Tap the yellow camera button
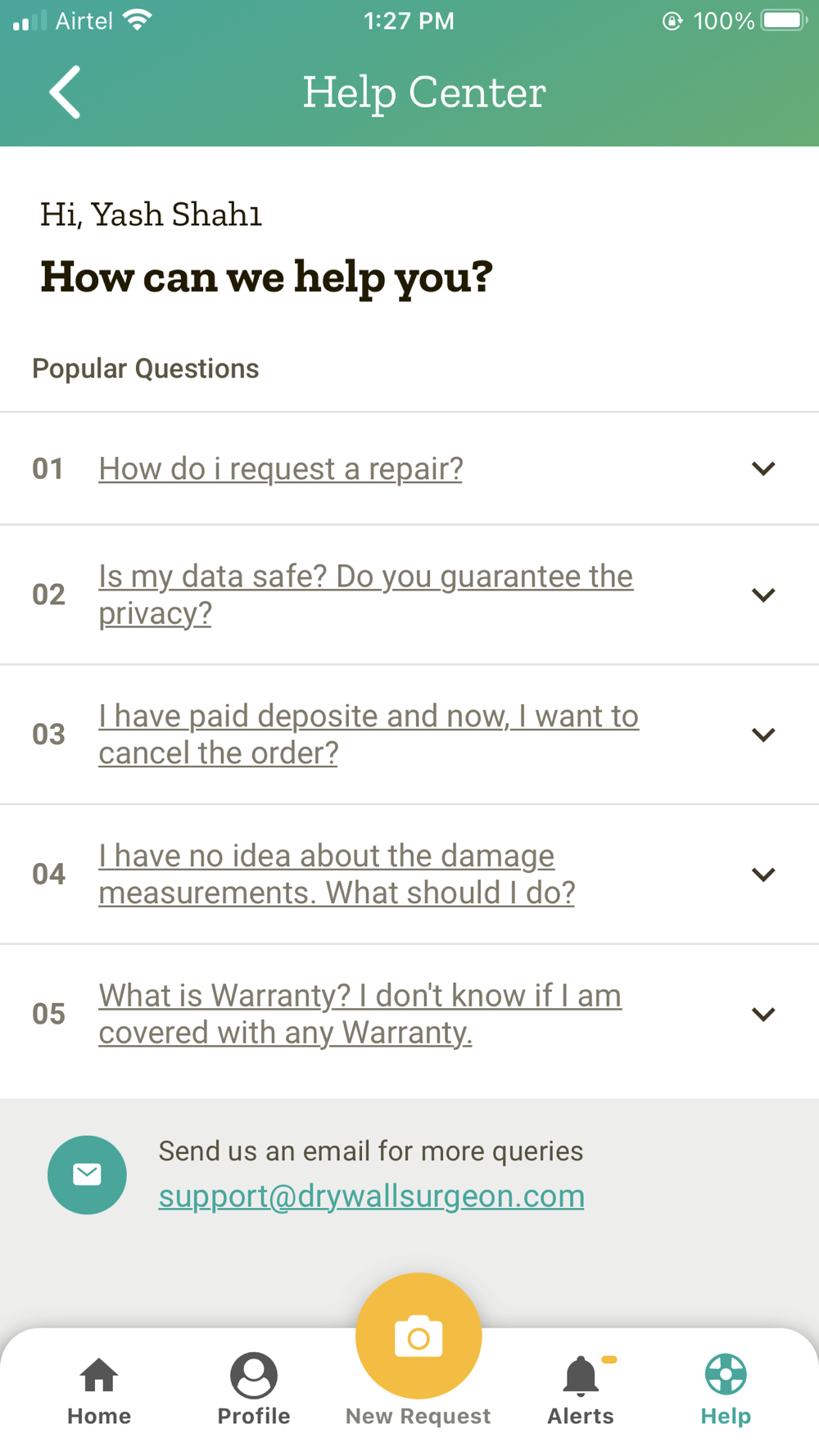Screen dimensions: 819x1456 click(x=419, y=1336)
